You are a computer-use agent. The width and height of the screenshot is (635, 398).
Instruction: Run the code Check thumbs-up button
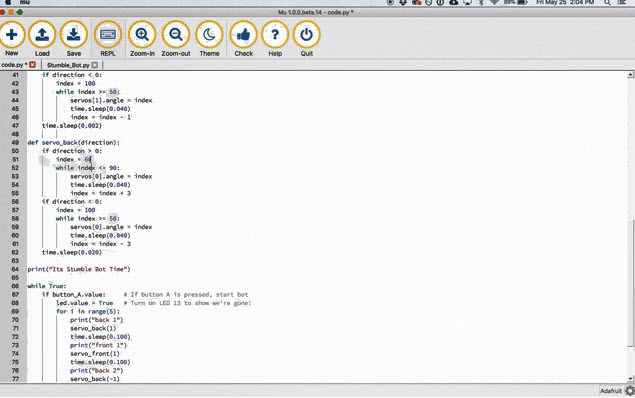[243, 38]
